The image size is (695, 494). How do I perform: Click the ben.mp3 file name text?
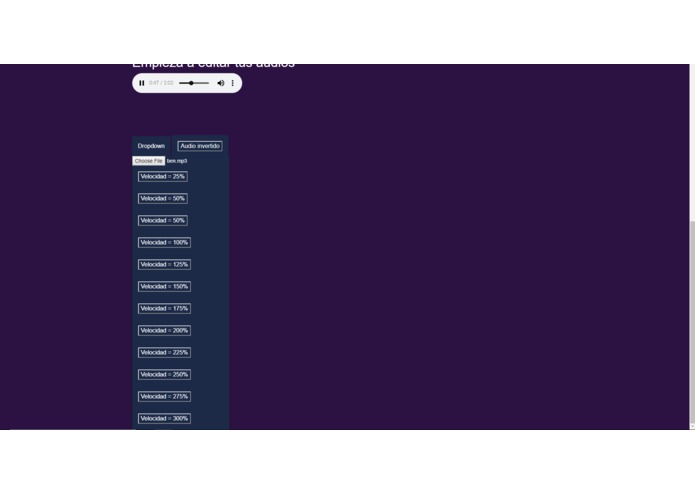click(x=177, y=161)
